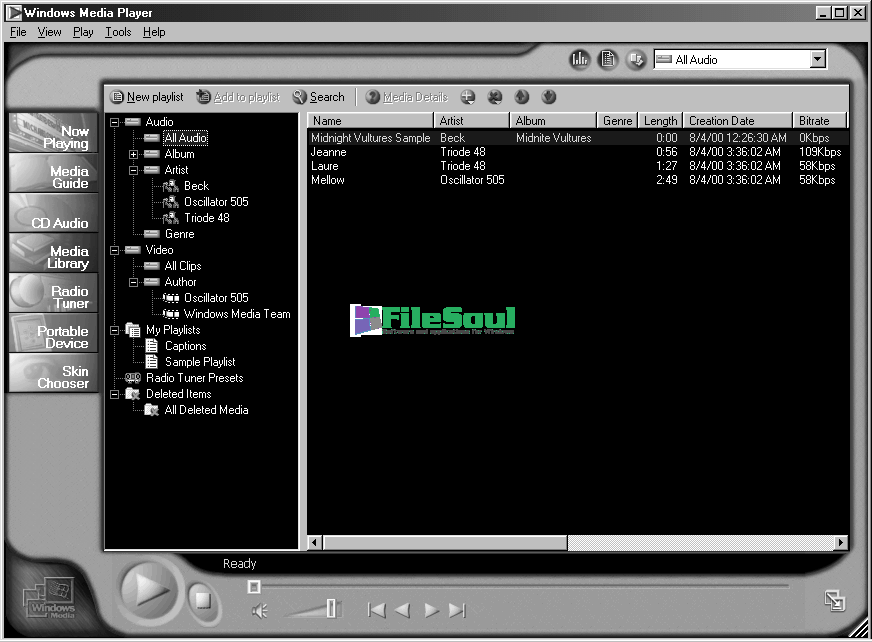Click the volume slider handle
Viewport: 872px width, 642px height.
tap(331, 608)
